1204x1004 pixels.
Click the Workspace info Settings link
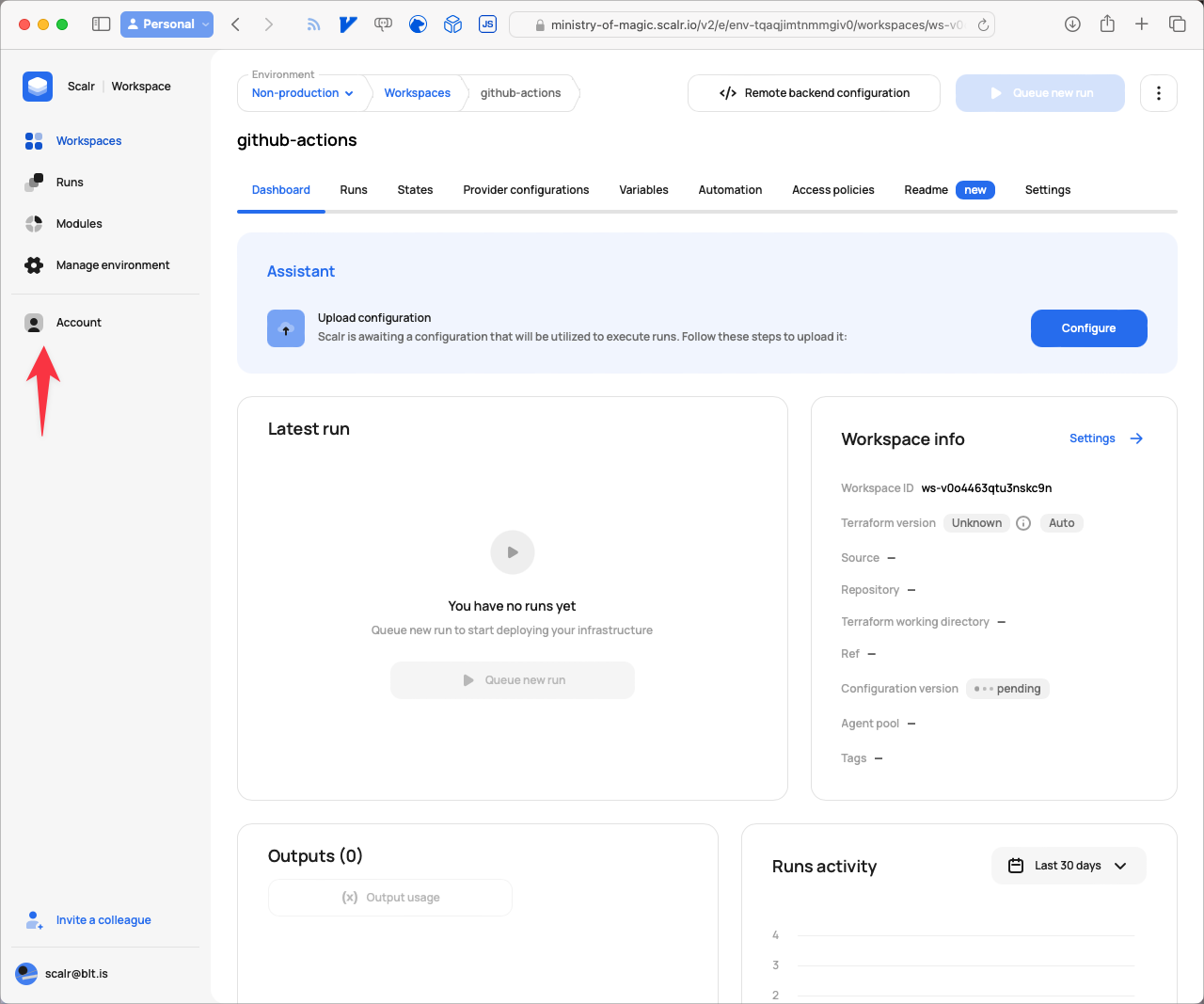[1092, 438]
